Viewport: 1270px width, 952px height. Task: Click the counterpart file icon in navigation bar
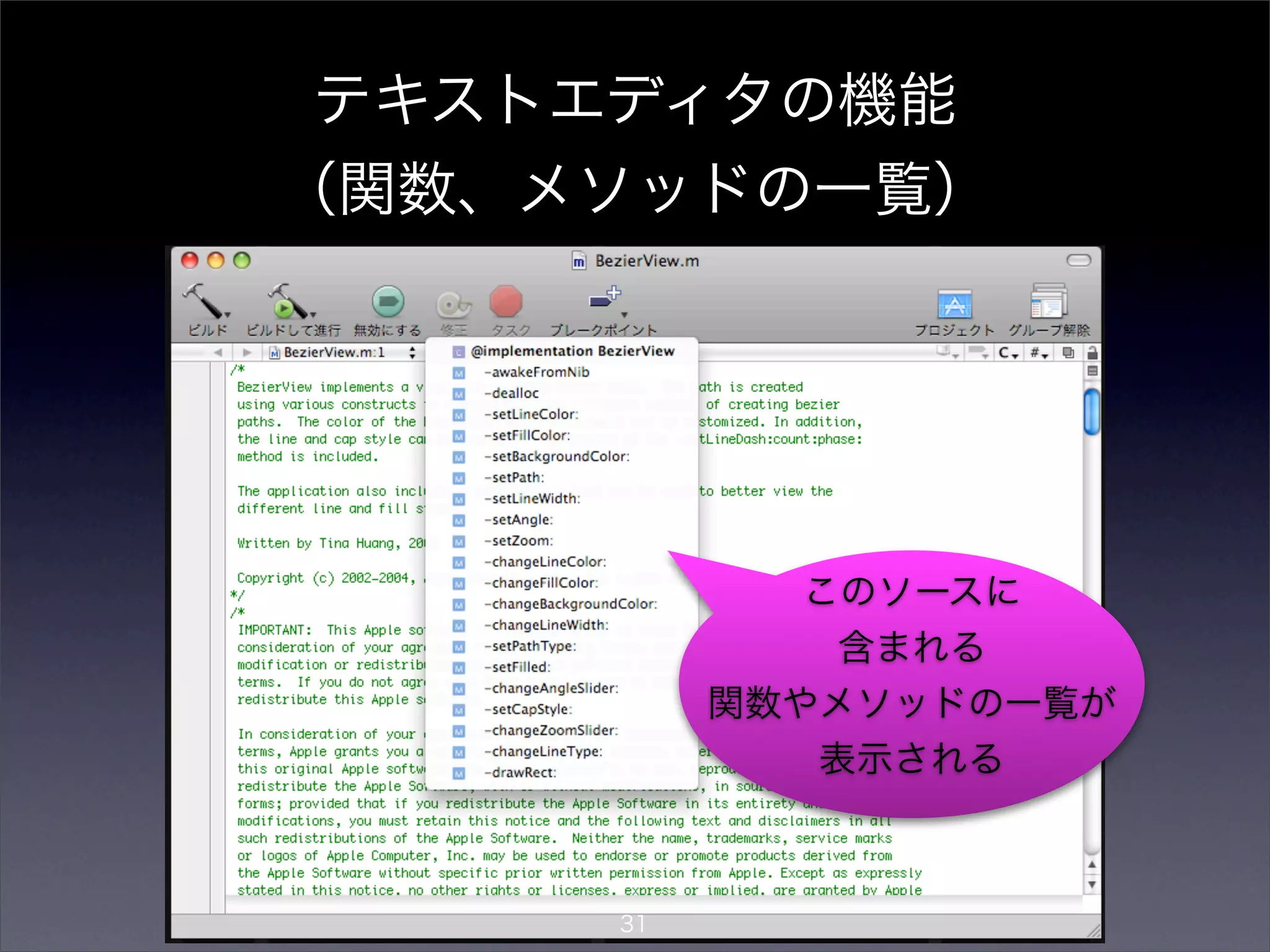1067,353
